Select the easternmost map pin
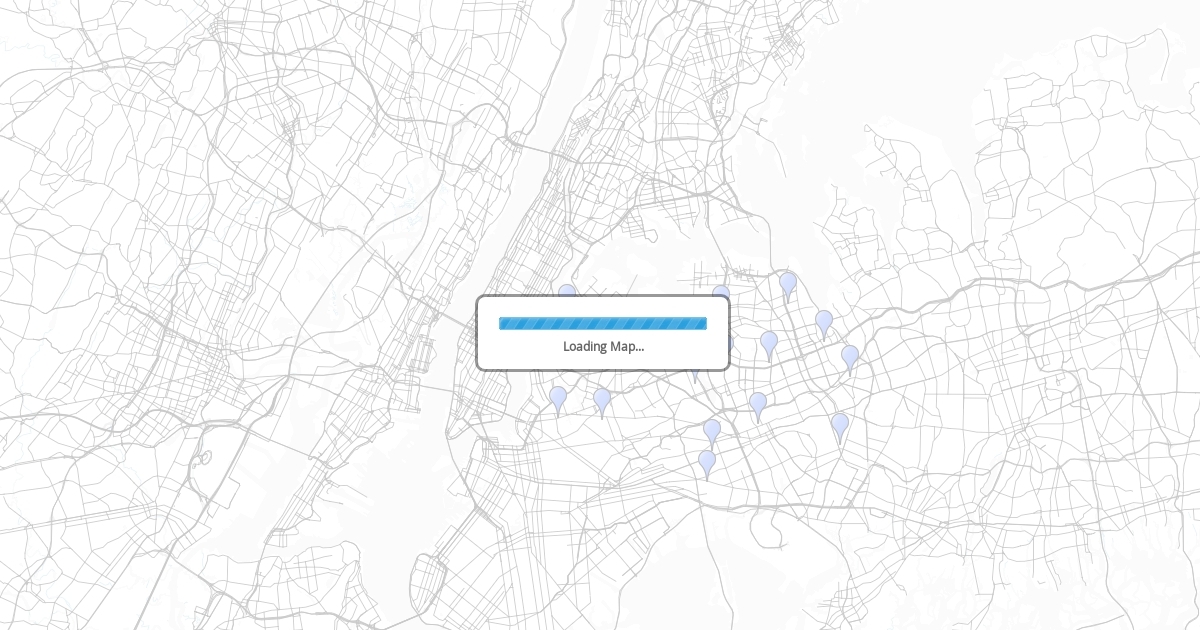1200x630 pixels. tap(850, 356)
